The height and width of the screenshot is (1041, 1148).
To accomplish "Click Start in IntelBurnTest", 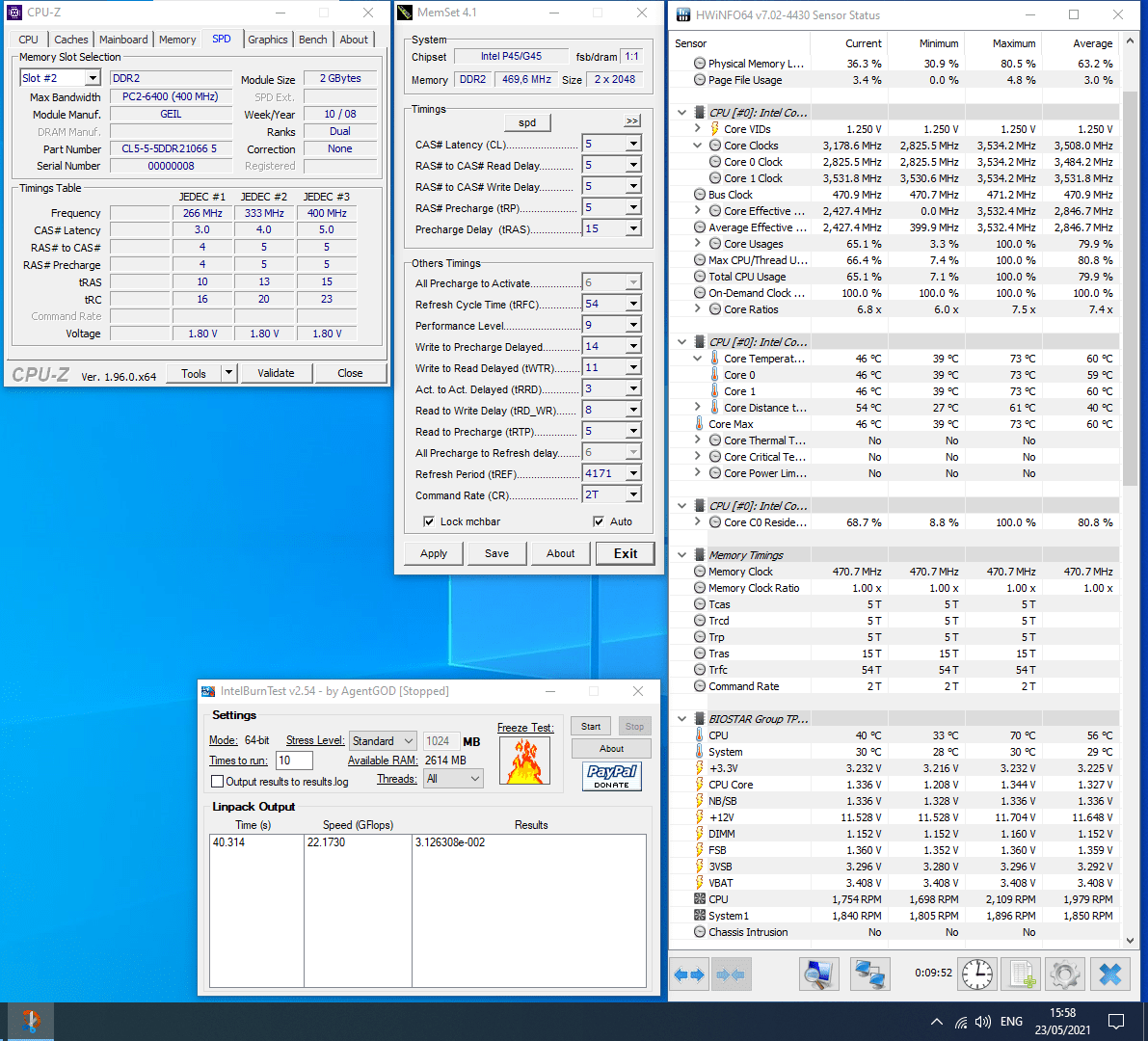I will 591,726.
